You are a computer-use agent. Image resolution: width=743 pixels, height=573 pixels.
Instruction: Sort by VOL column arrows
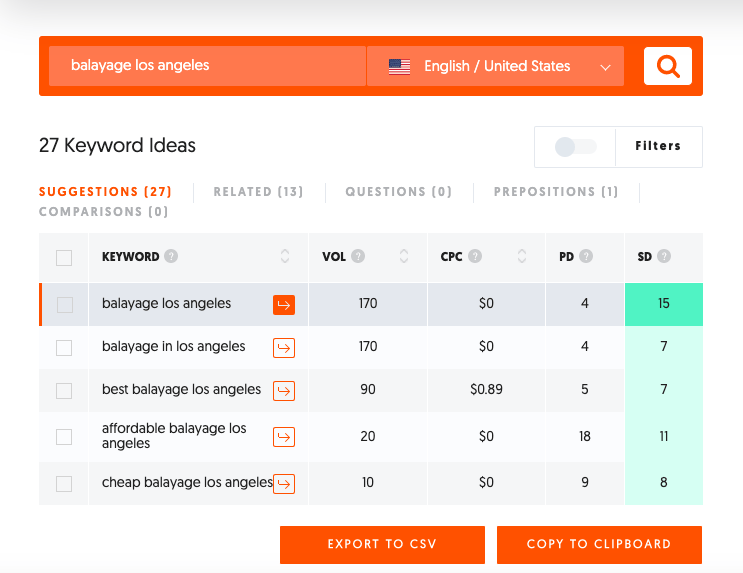click(x=404, y=256)
